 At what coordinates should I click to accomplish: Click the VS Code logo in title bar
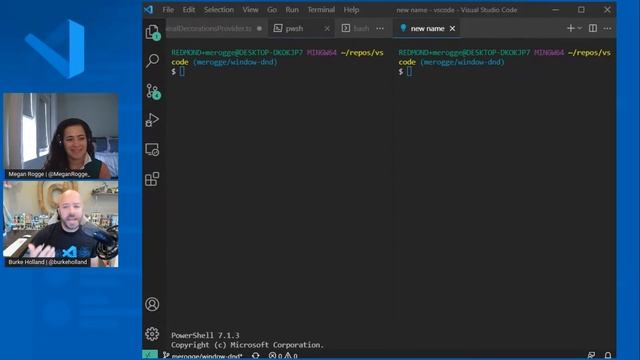[149, 9]
